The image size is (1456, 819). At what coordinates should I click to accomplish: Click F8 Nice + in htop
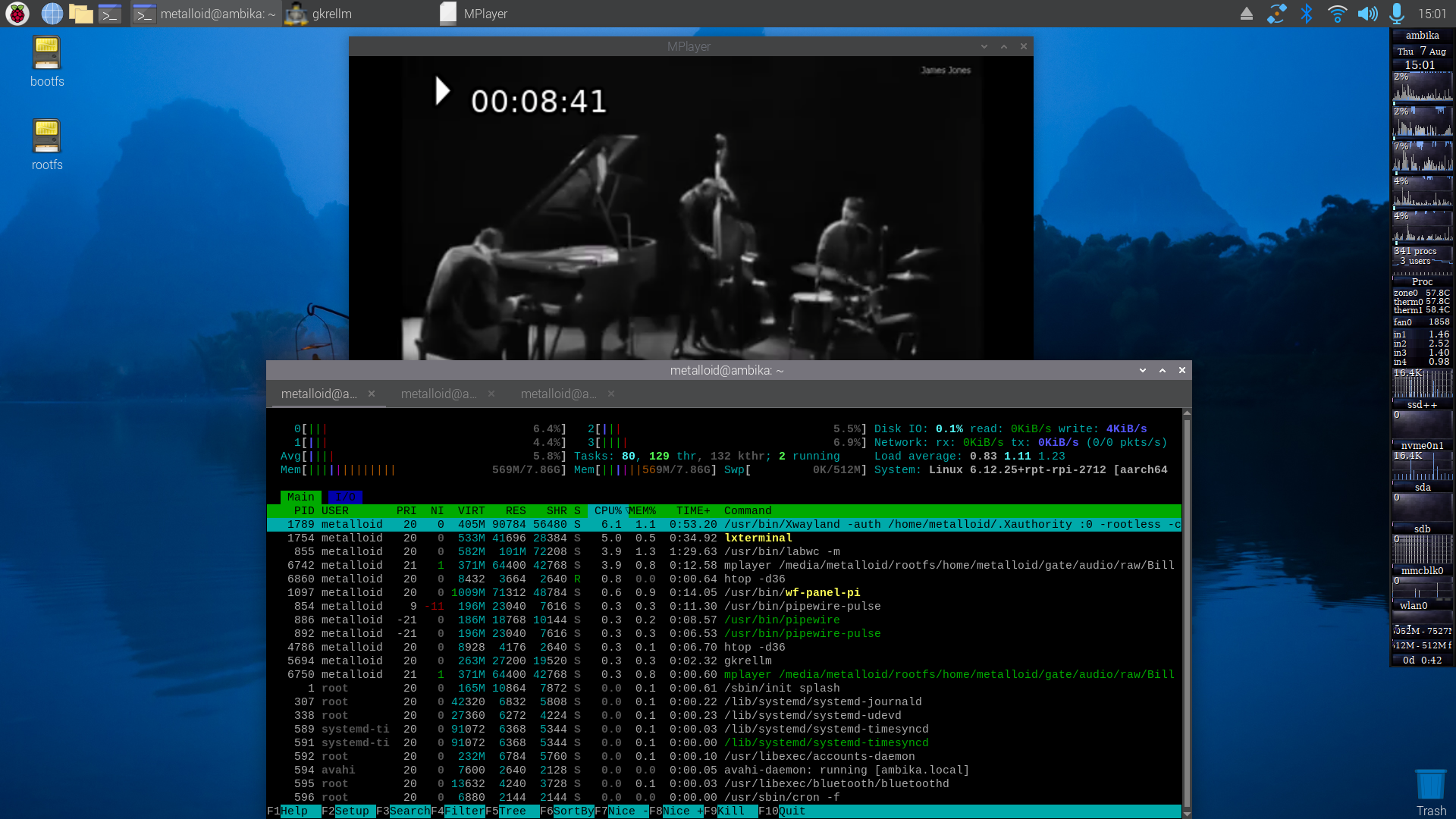(x=676, y=811)
